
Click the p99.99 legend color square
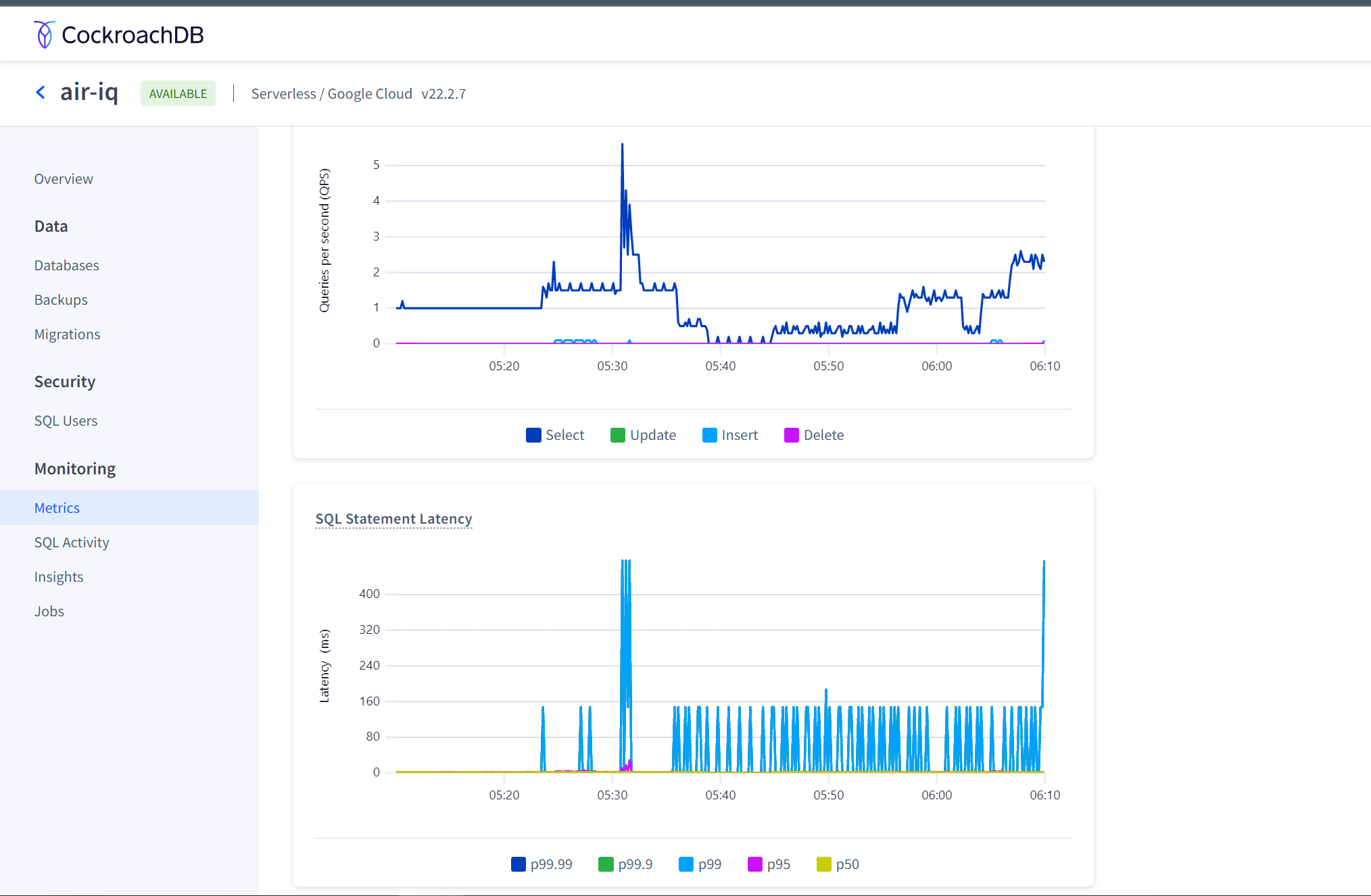518,864
